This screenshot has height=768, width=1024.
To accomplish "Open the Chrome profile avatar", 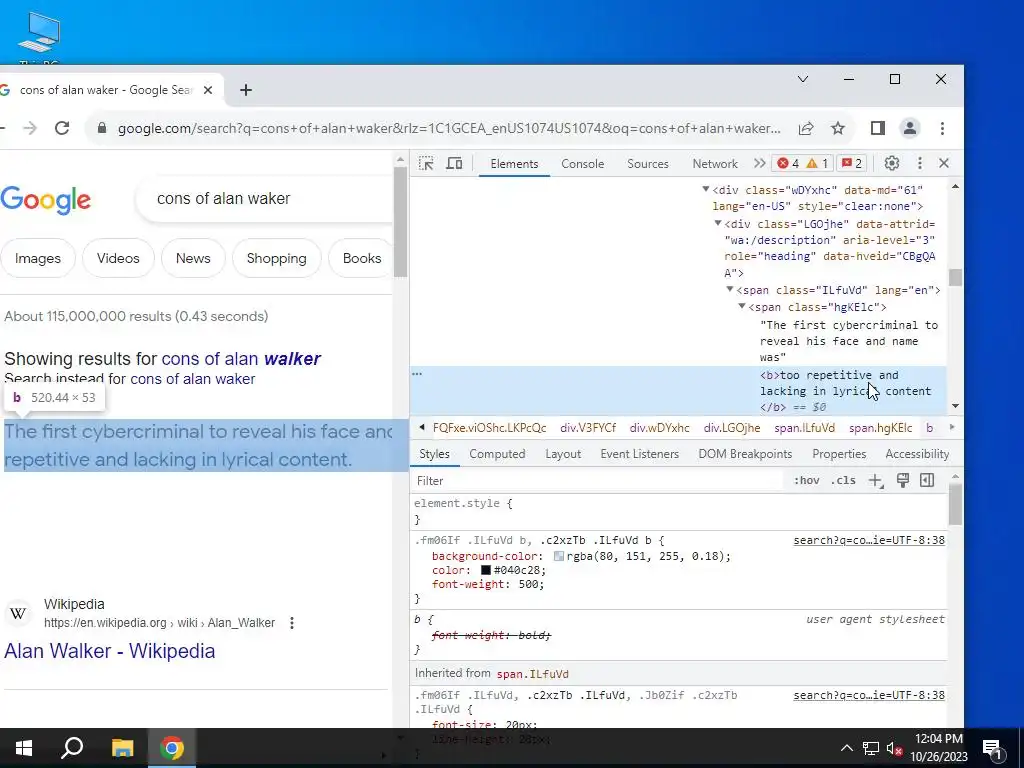I will pyautogui.click(x=910, y=129).
